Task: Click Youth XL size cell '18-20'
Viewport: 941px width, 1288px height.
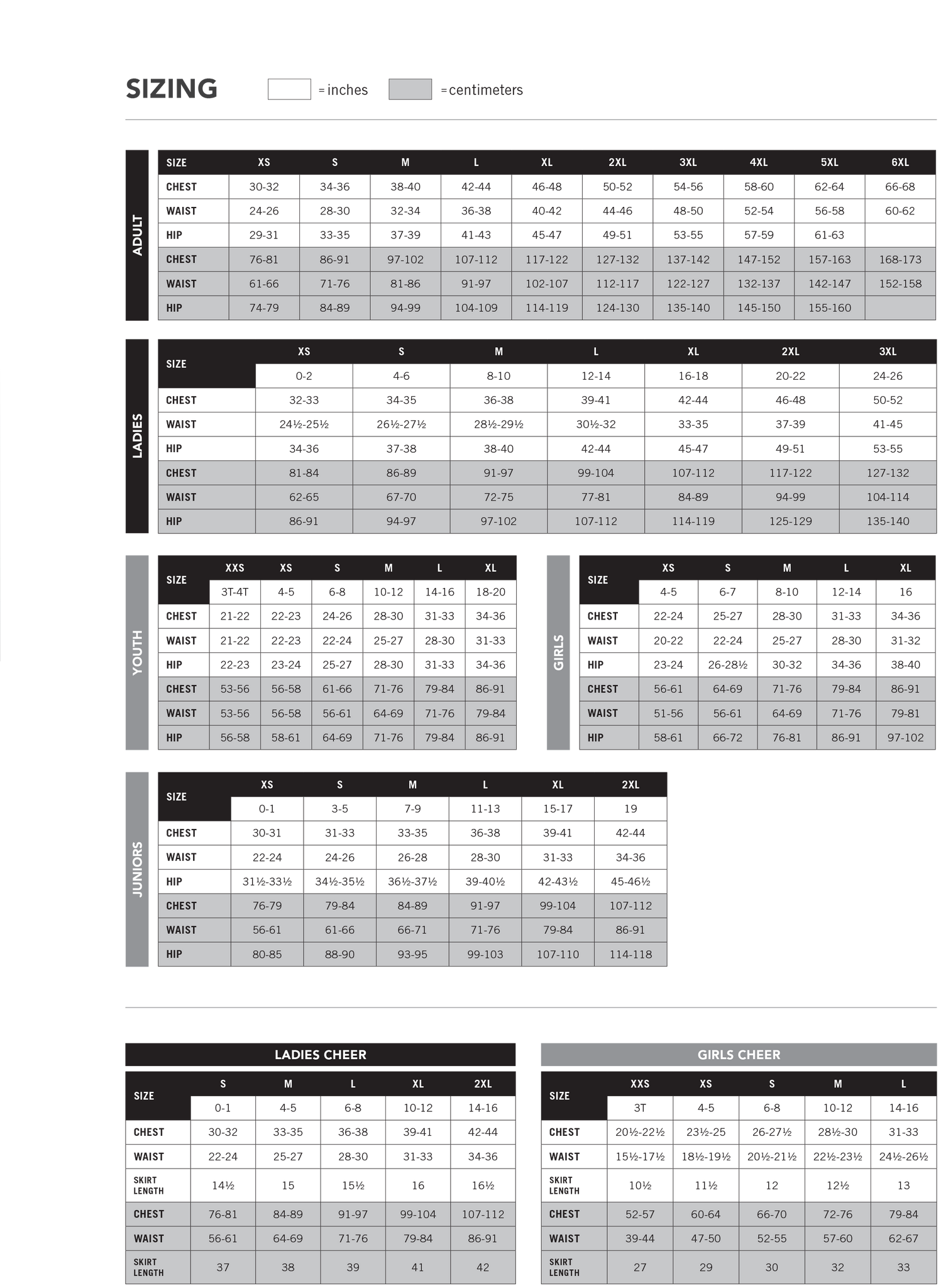Action: pos(490,592)
